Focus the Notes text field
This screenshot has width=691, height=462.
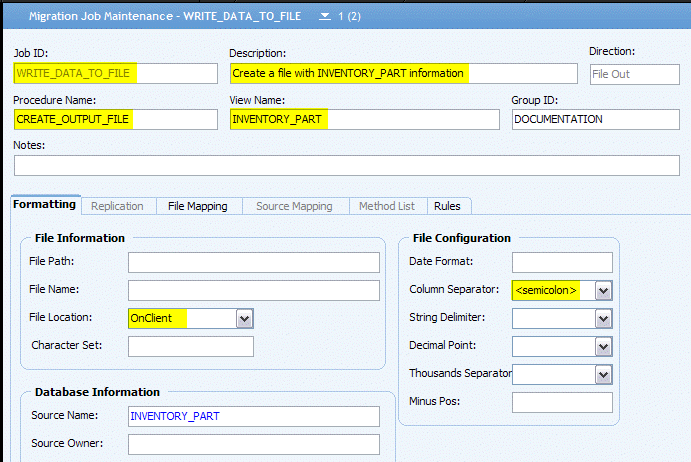pos(347,165)
